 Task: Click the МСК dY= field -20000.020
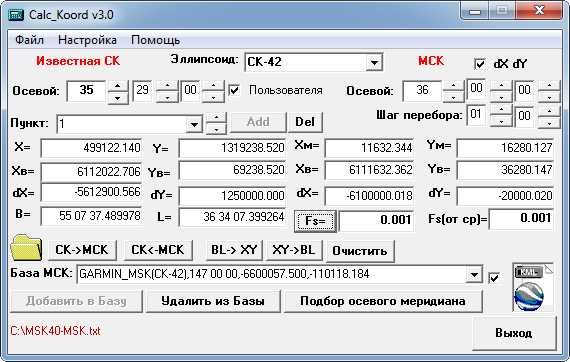pyautogui.click(x=505, y=196)
